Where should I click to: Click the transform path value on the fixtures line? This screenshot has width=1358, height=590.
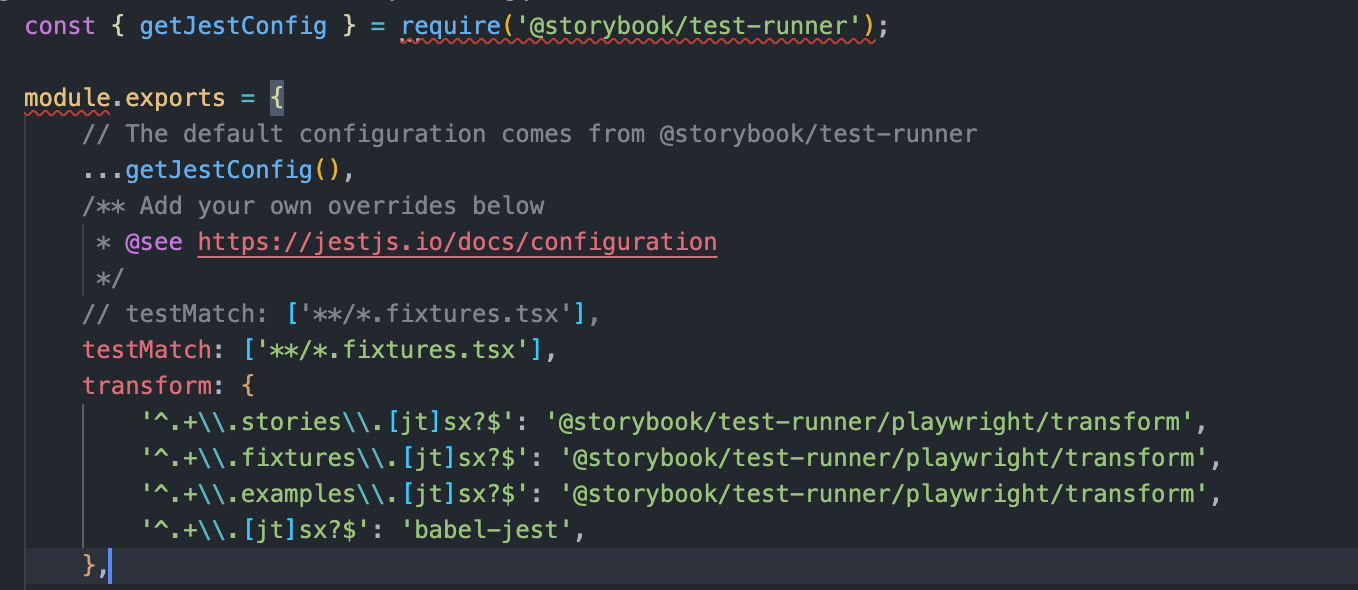click(x=884, y=458)
